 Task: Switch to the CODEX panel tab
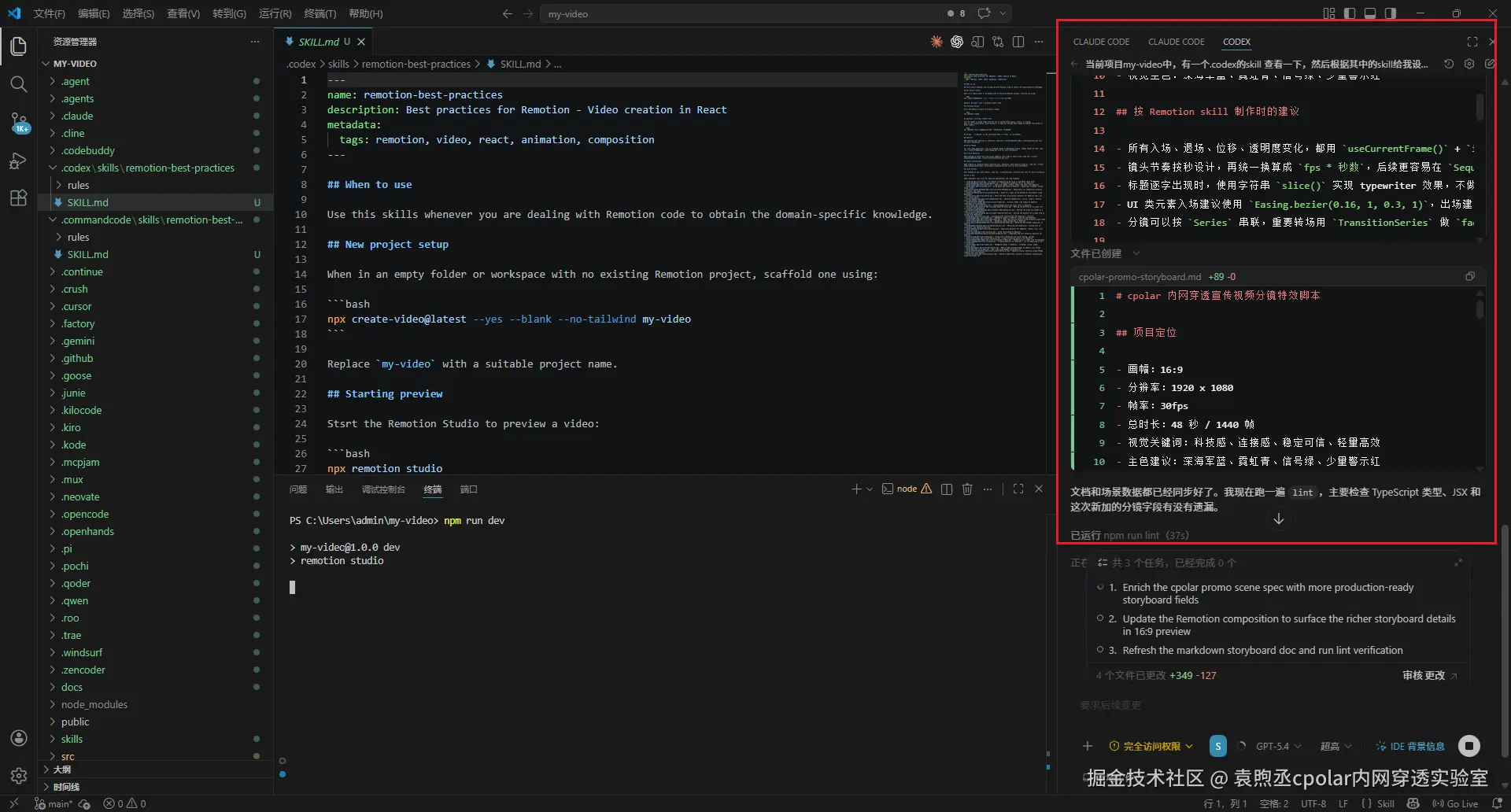(x=1236, y=42)
